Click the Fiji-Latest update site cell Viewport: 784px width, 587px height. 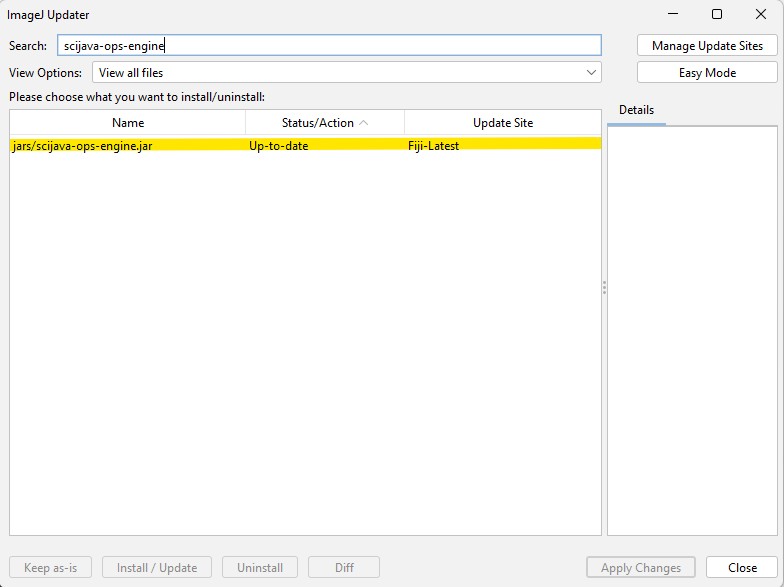433,145
